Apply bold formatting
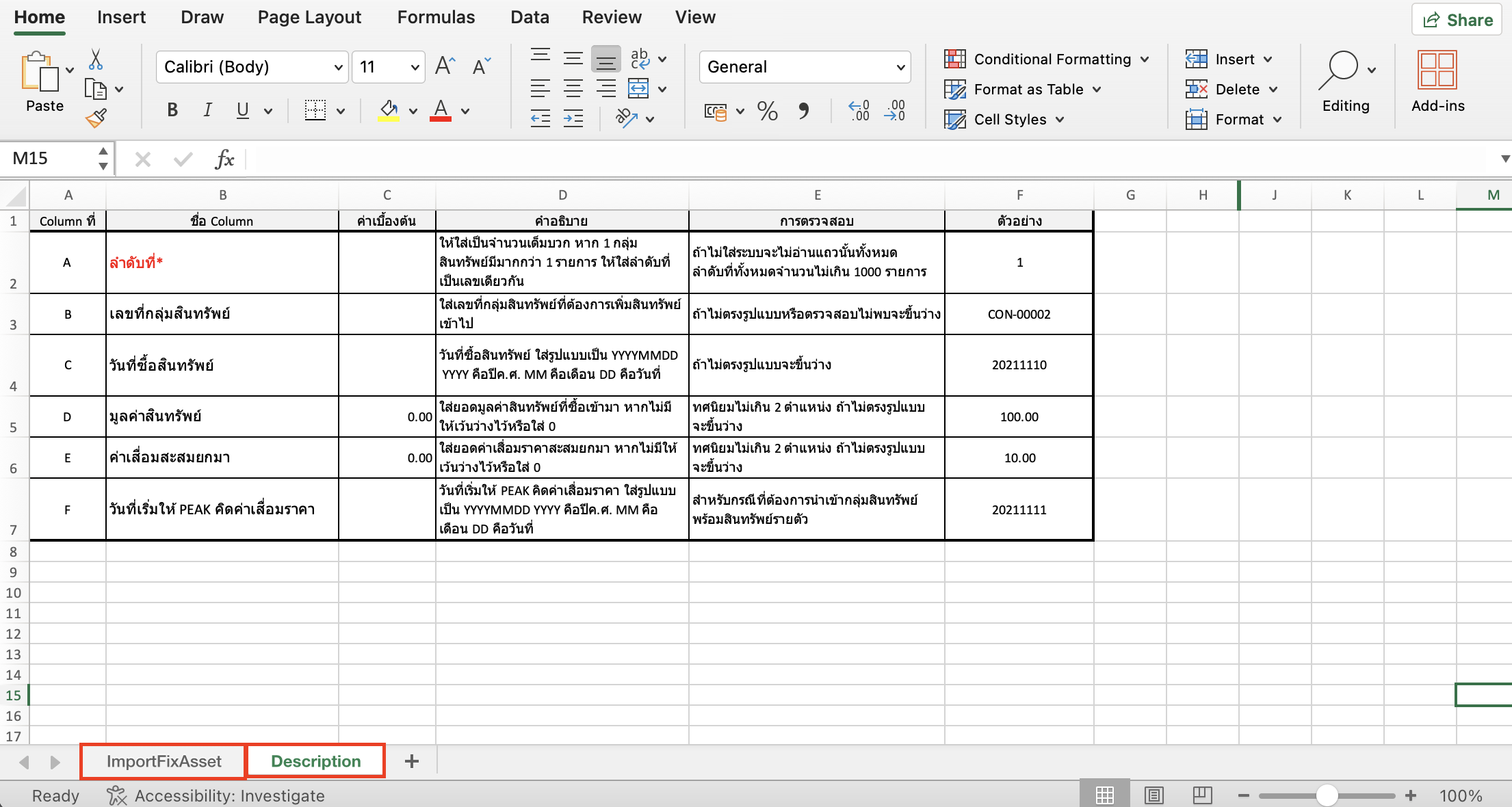This screenshot has height=807, width=1512. pos(172,109)
